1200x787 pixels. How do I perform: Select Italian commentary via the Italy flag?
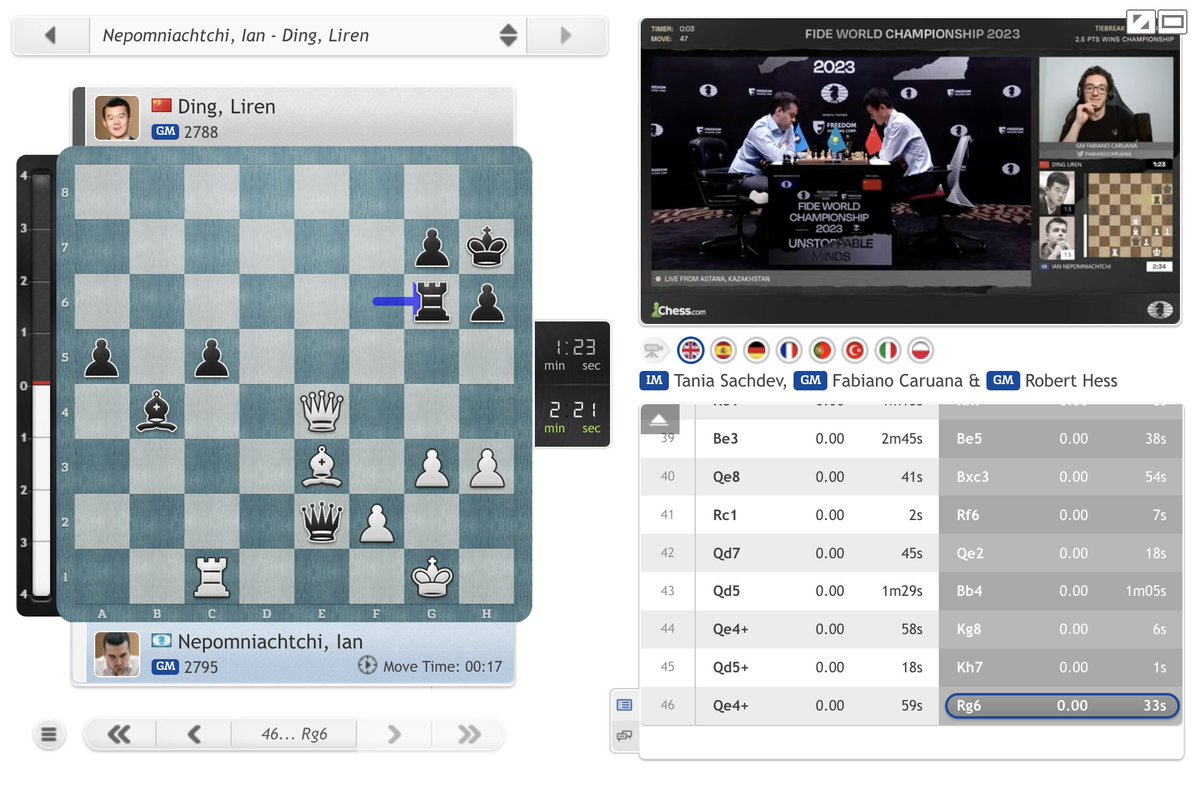coord(888,350)
